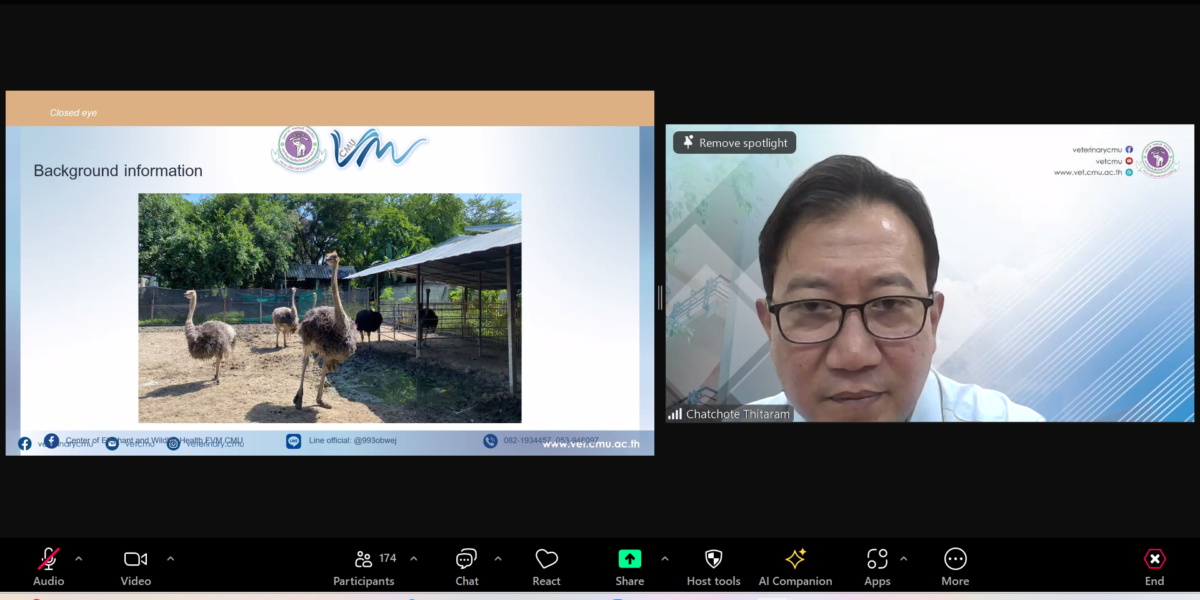
Task: Expand the arrow next to Apps
Action: (x=904, y=559)
